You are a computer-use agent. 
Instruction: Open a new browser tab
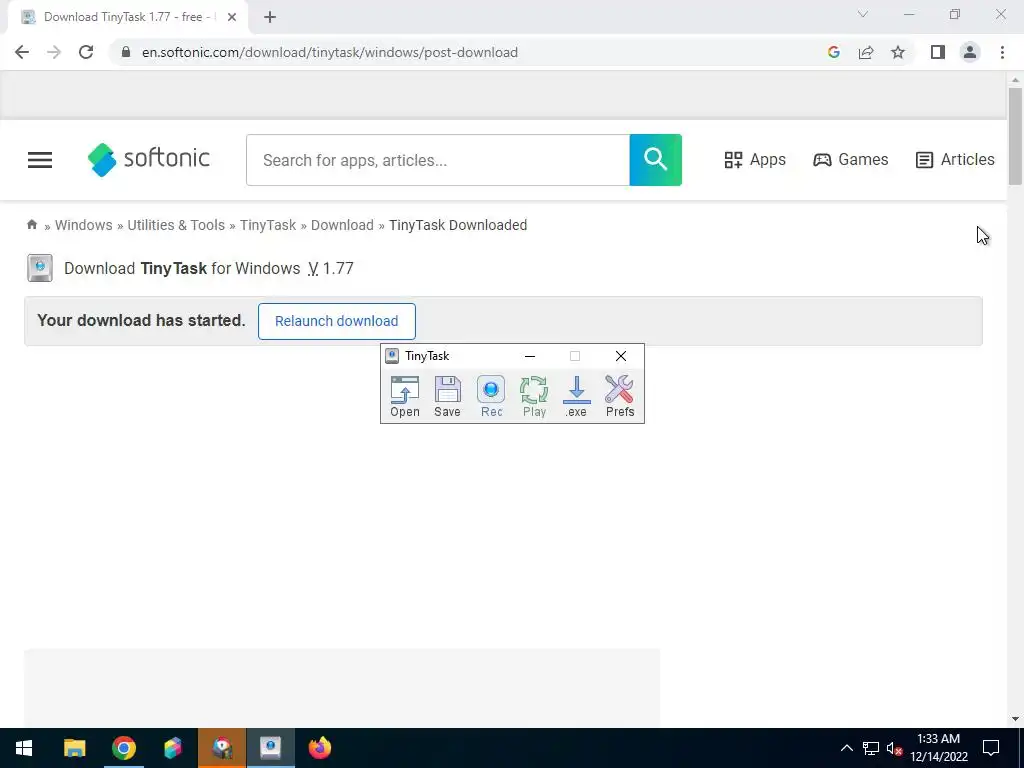270,17
